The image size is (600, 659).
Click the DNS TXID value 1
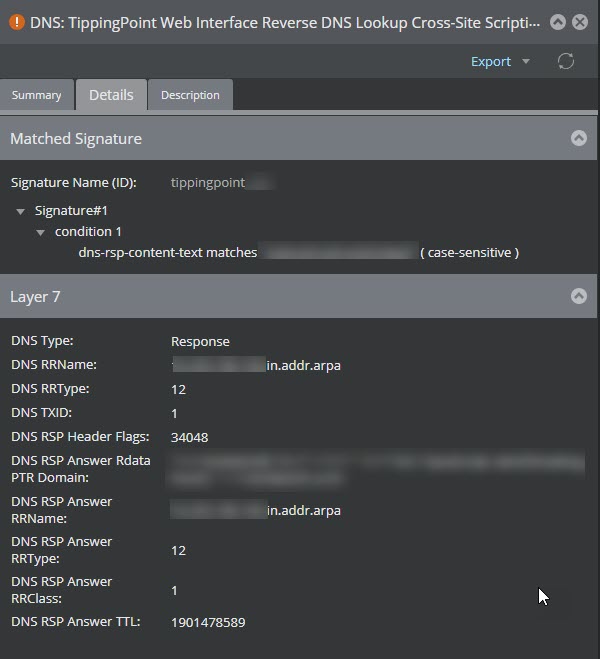click(x=174, y=414)
